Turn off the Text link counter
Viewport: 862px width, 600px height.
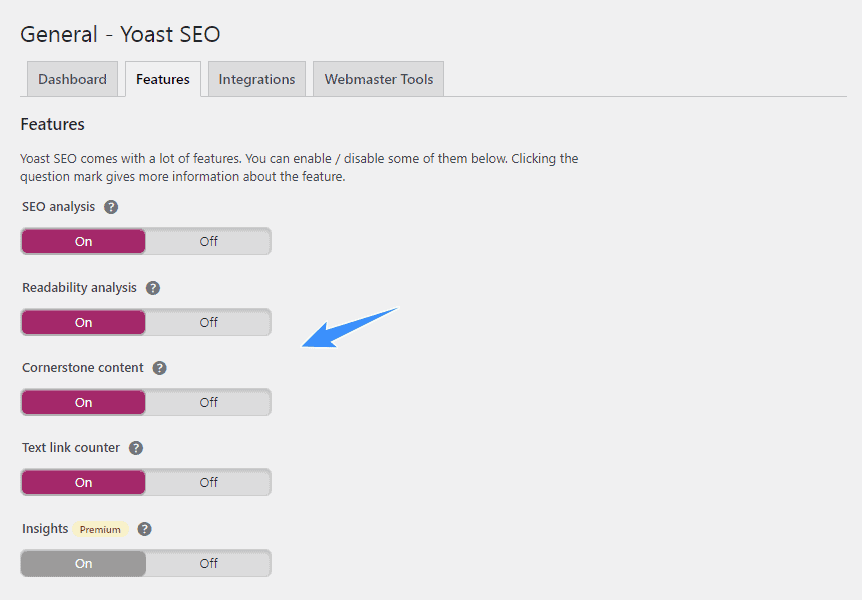[208, 482]
